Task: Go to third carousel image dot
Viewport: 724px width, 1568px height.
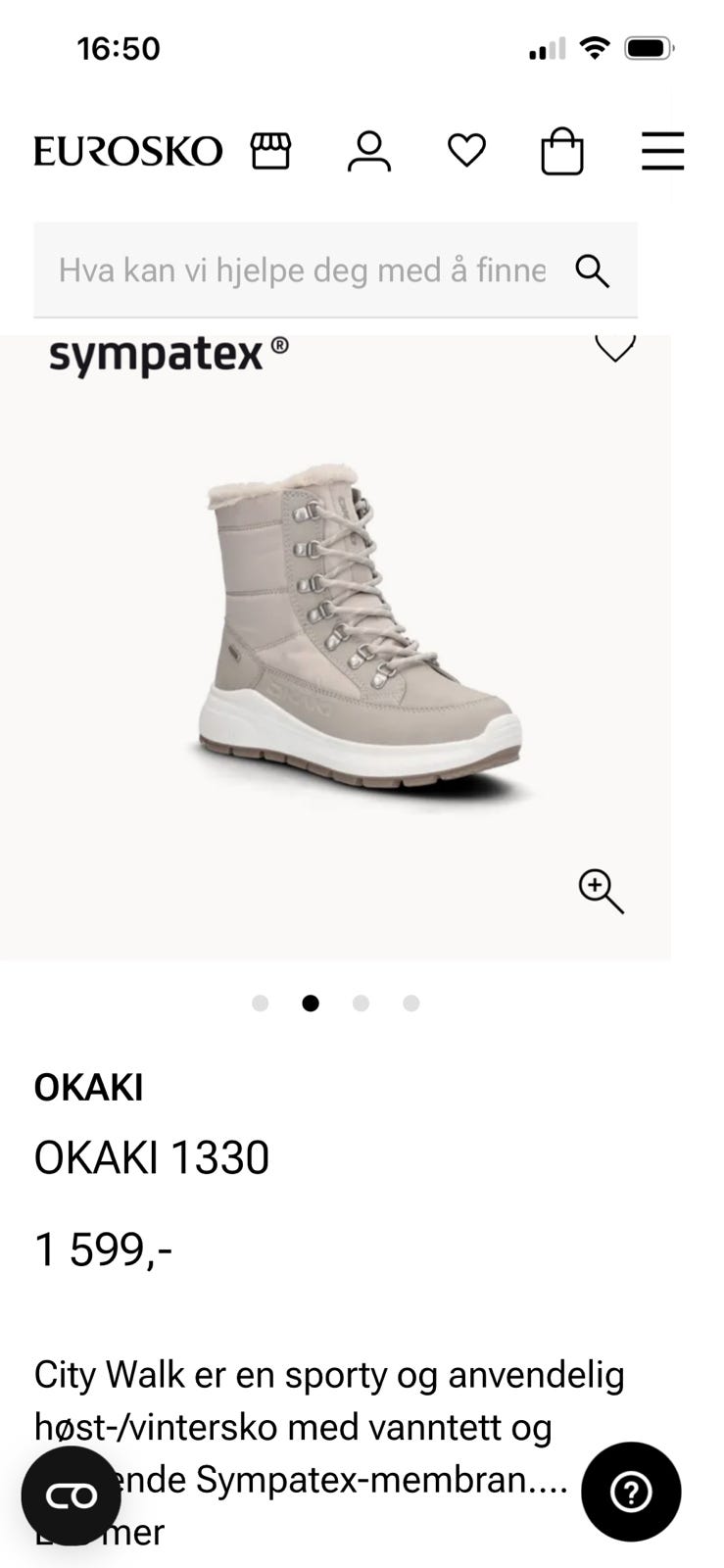Action: pyautogui.click(x=361, y=1003)
